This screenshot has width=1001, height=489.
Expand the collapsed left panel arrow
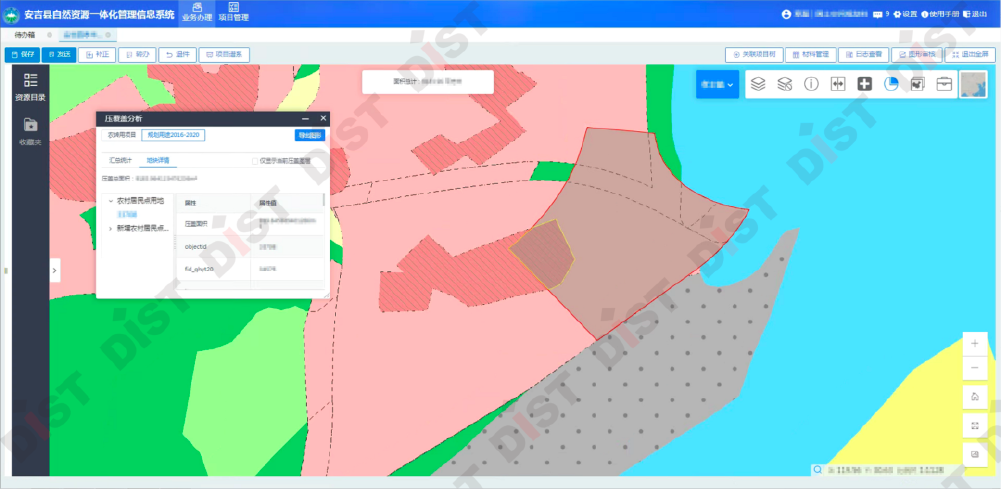[x=54, y=270]
